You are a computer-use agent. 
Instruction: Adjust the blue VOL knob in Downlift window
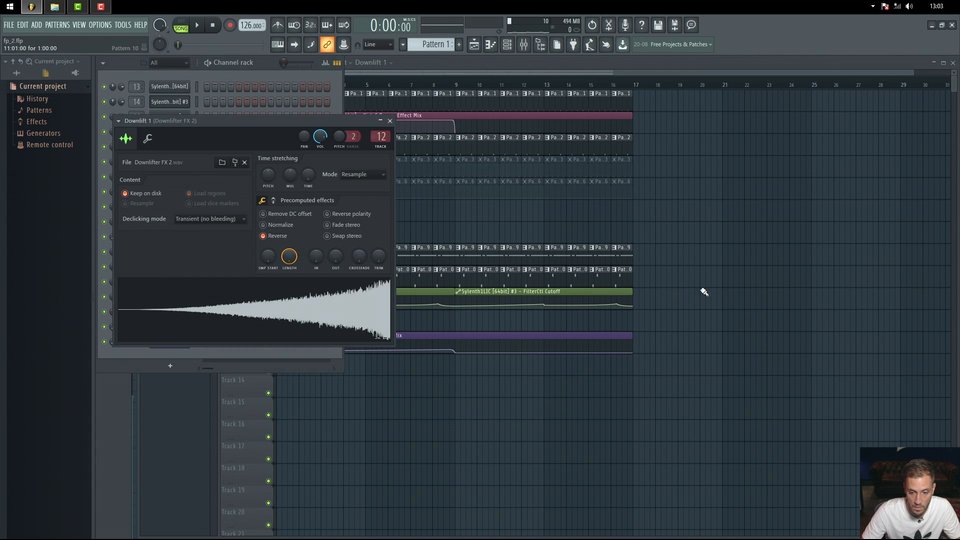(x=320, y=137)
